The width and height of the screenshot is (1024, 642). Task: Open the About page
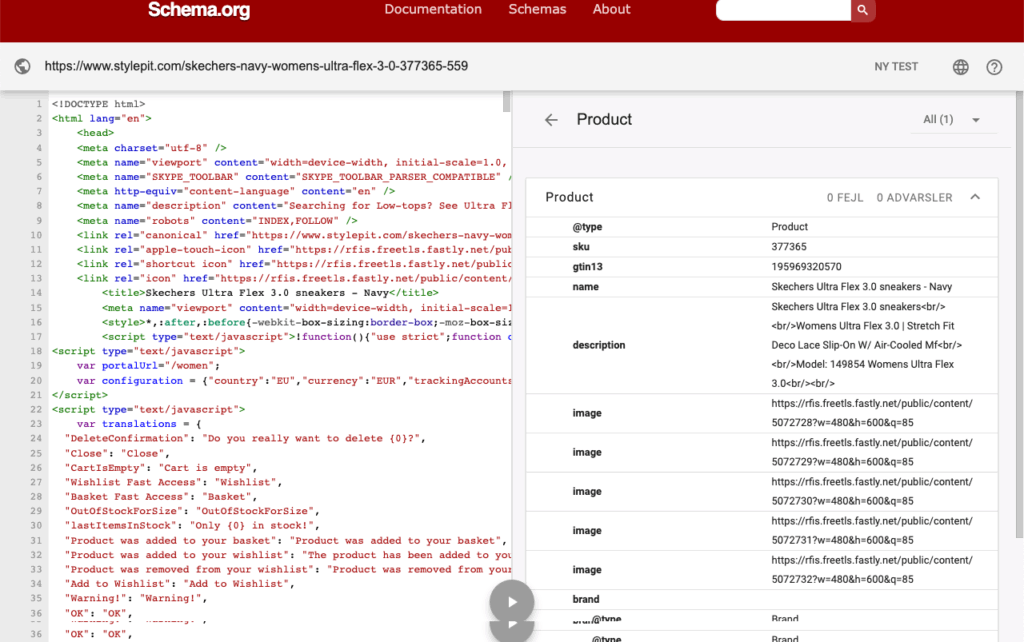pyautogui.click(x=611, y=10)
